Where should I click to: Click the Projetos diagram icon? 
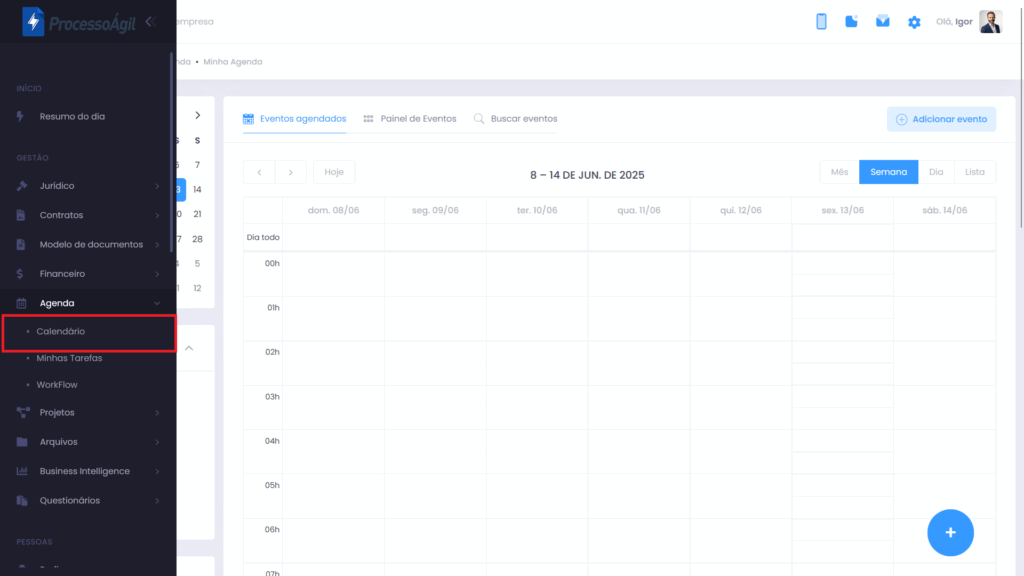(x=23, y=412)
